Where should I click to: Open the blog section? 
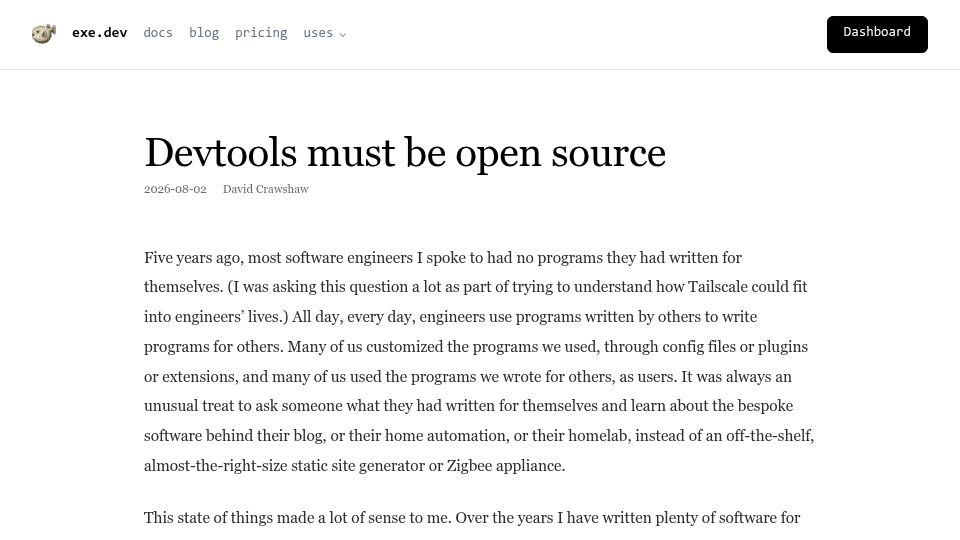(204, 32)
